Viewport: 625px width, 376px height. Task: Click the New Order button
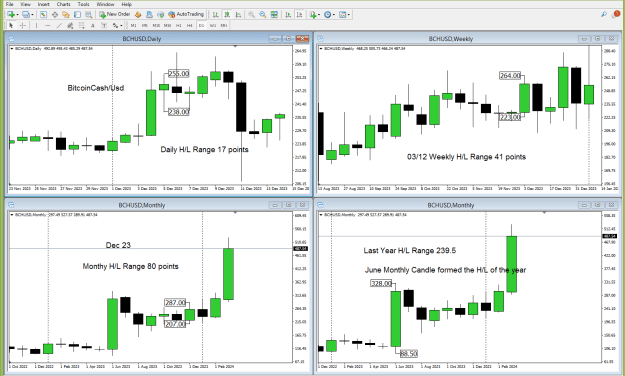tap(114, 14)
